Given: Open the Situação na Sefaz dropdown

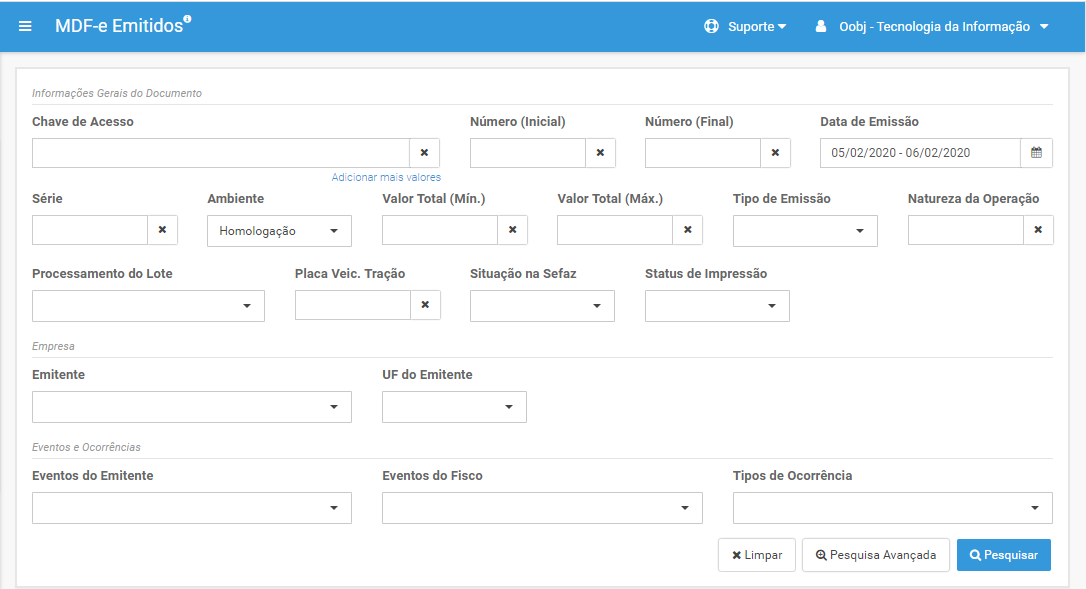Looking at the screenshot, I should click(542, 306).
